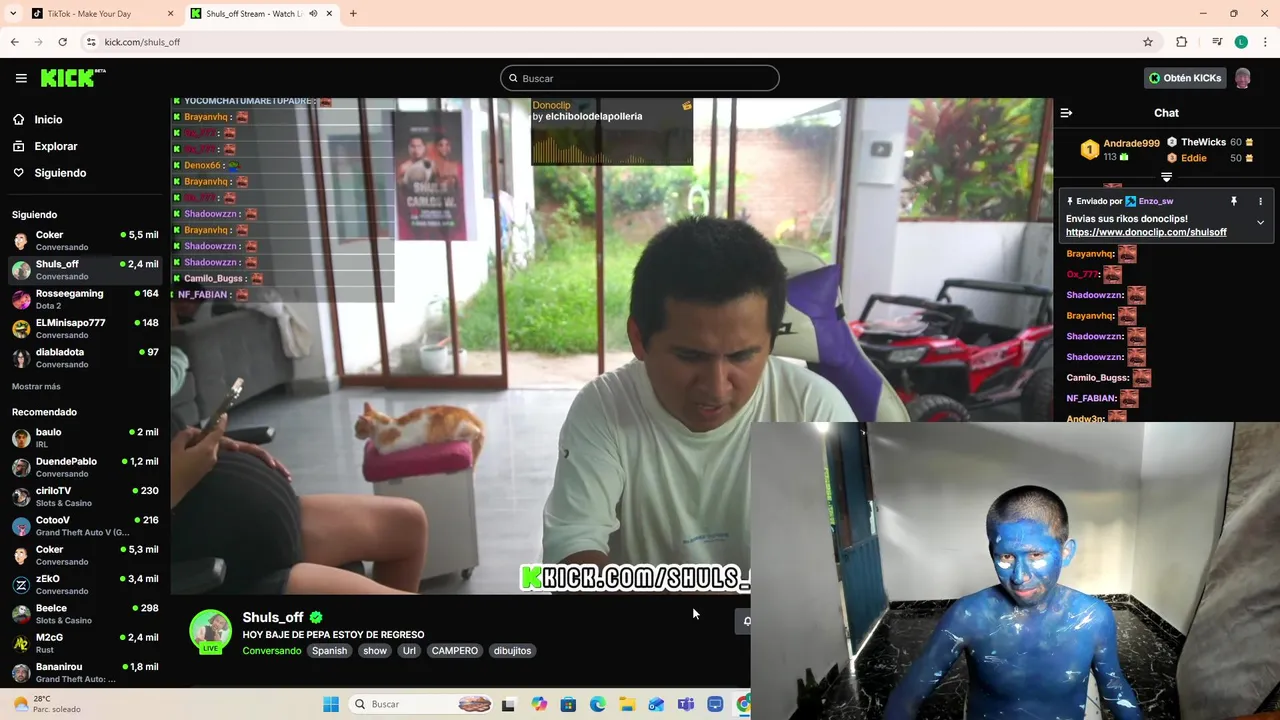Open Microsoft Edge from the taskbar
1280x720 pixels.
[x=598, y=704]
